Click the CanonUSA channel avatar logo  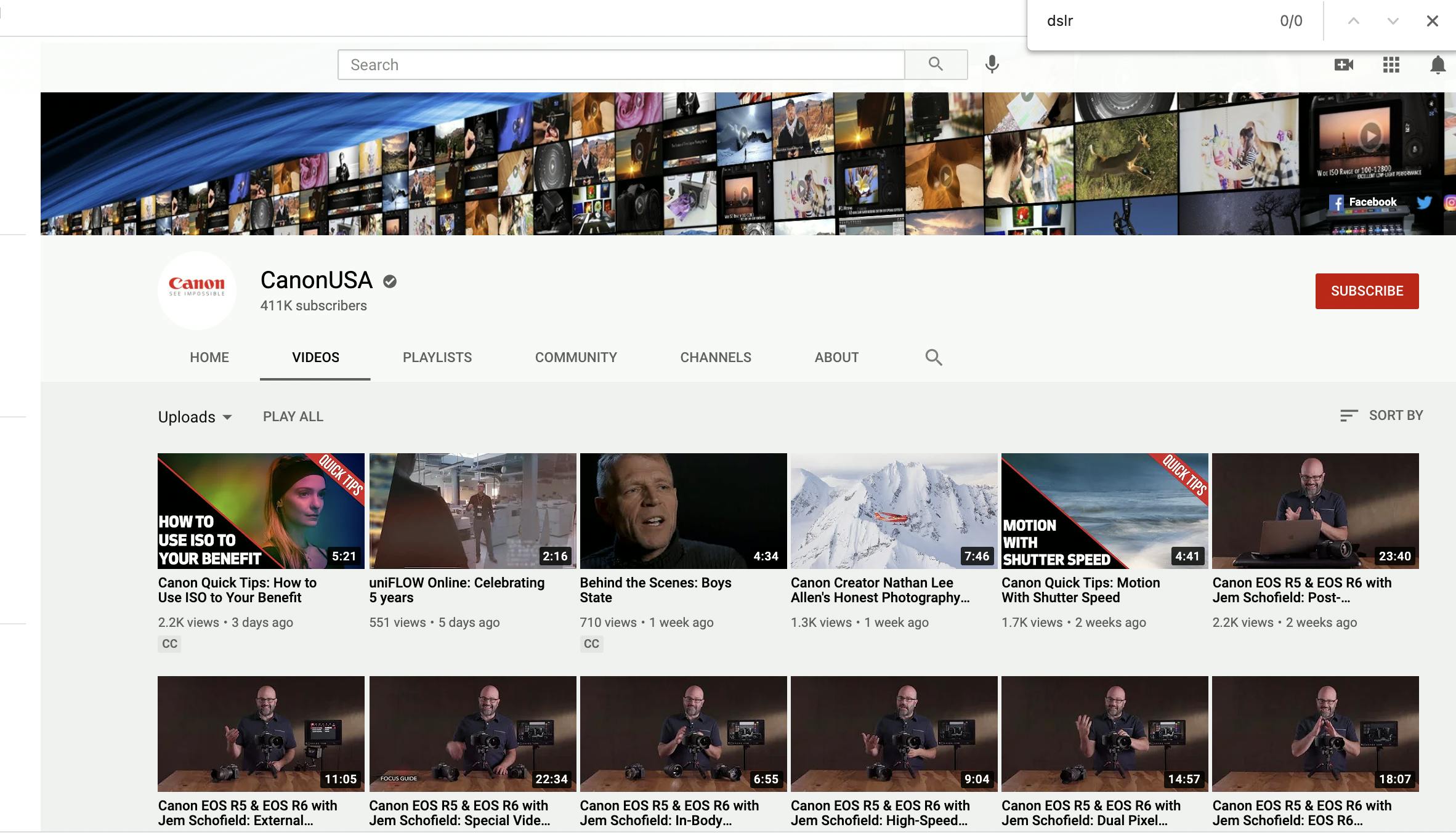(x=197, y=289)
